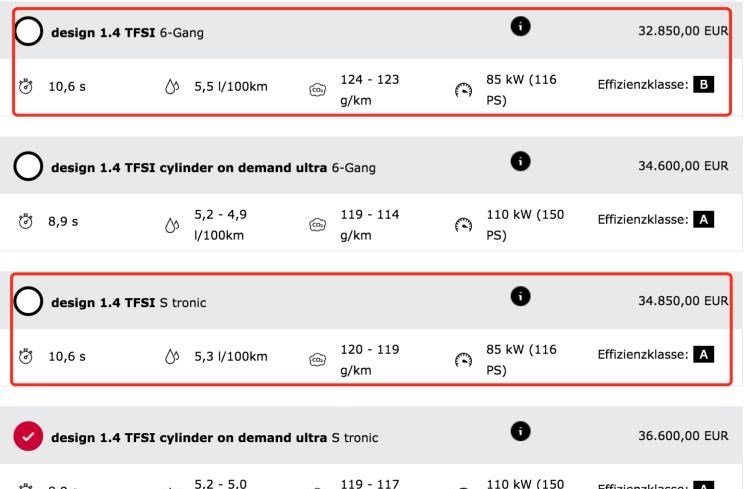Image resolution: width=744 pixels, height=489 pixels.
Task: Select design 1.4 TFSI 6-Gang radio button
Action: [28, 31]
